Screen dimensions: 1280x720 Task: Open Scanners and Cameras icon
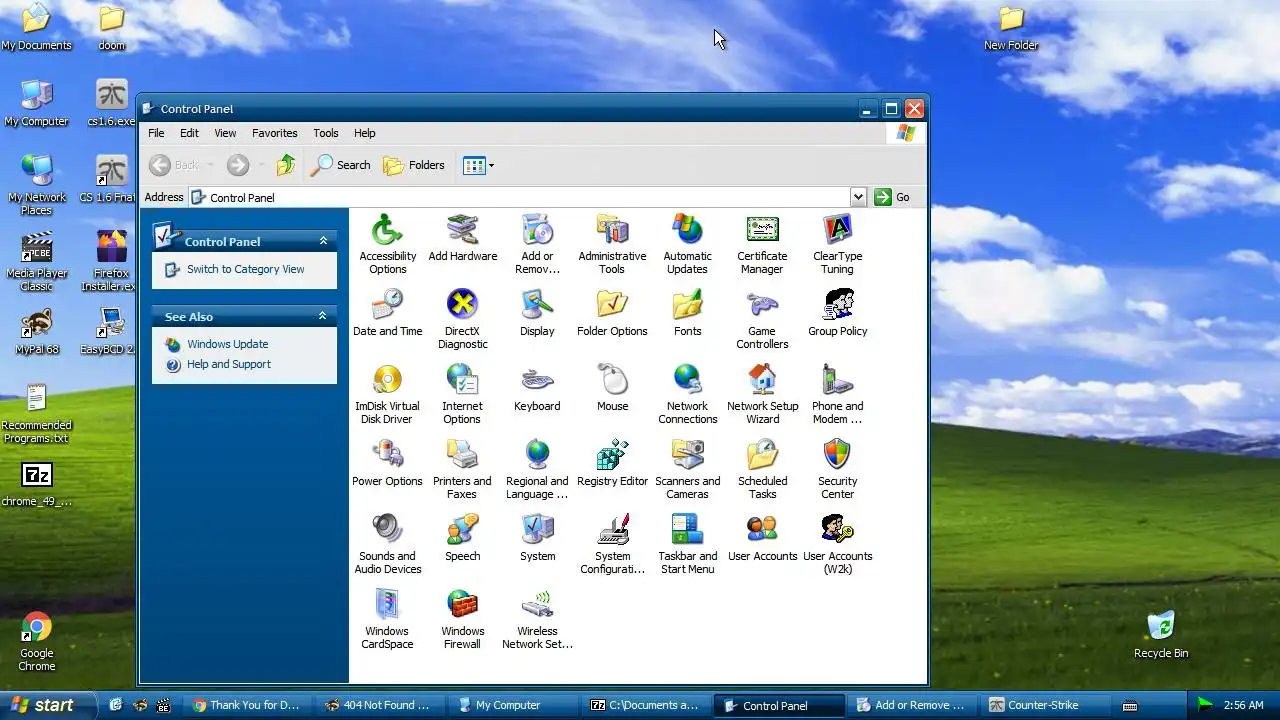[x=687, y=469]
